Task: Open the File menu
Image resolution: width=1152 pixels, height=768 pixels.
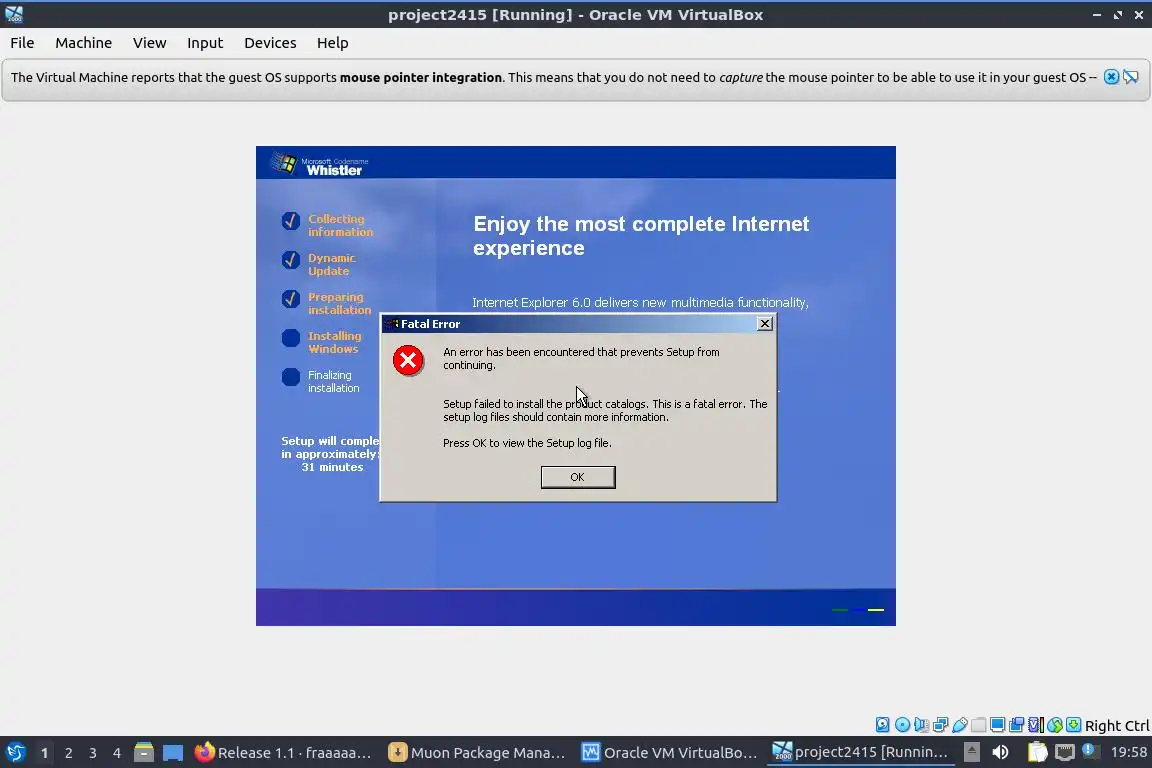Action: click(x=22, y=43)
